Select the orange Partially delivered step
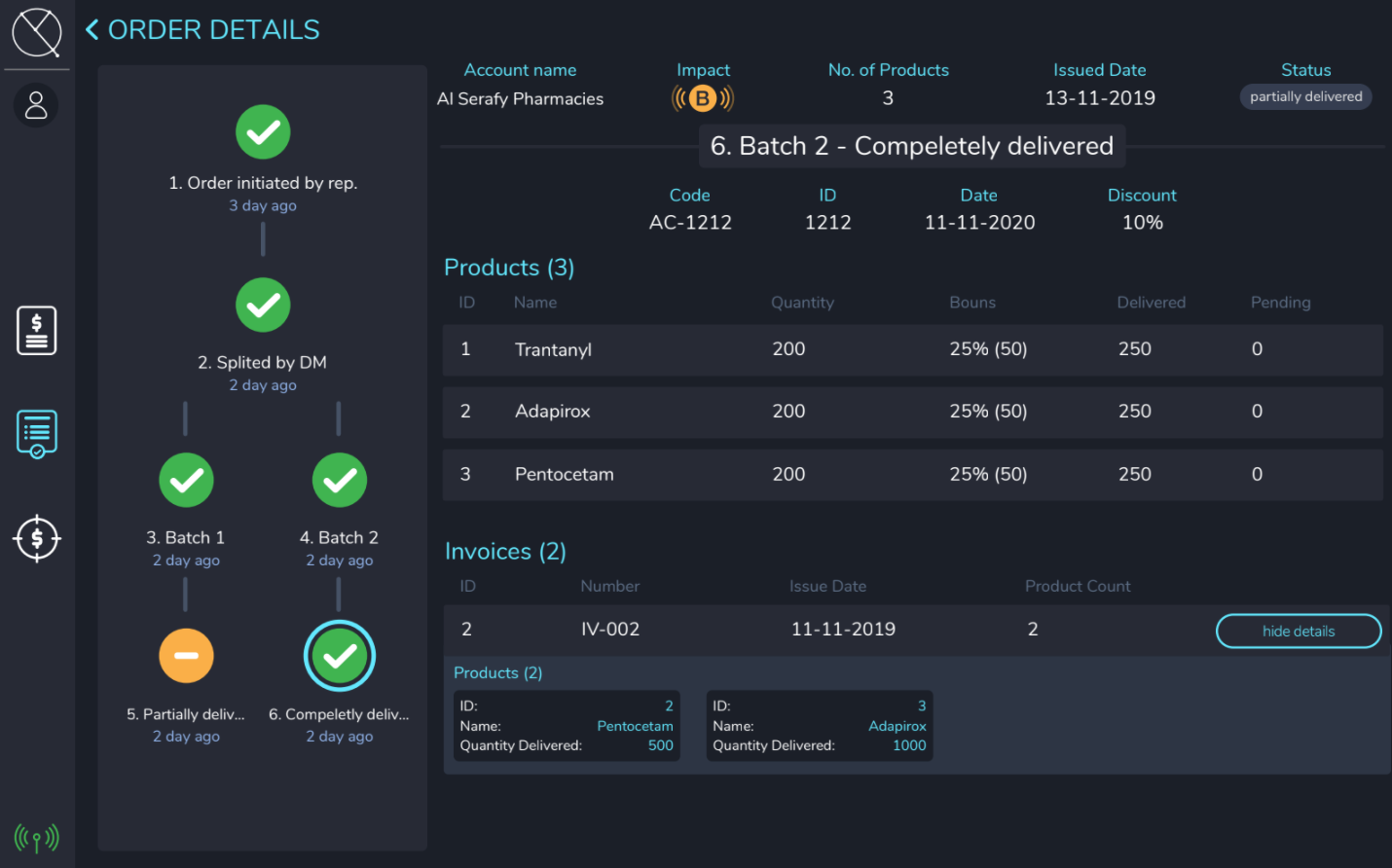Screen dimensions: 1392x868 186,656
